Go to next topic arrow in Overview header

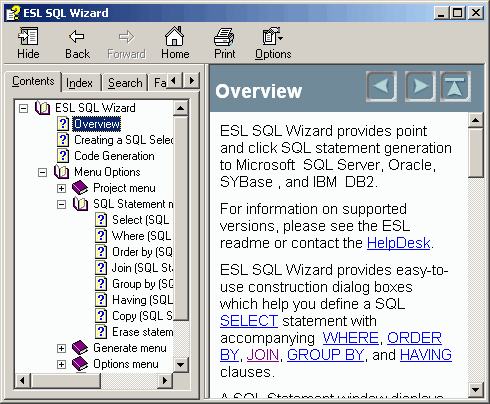click(420, 86)
